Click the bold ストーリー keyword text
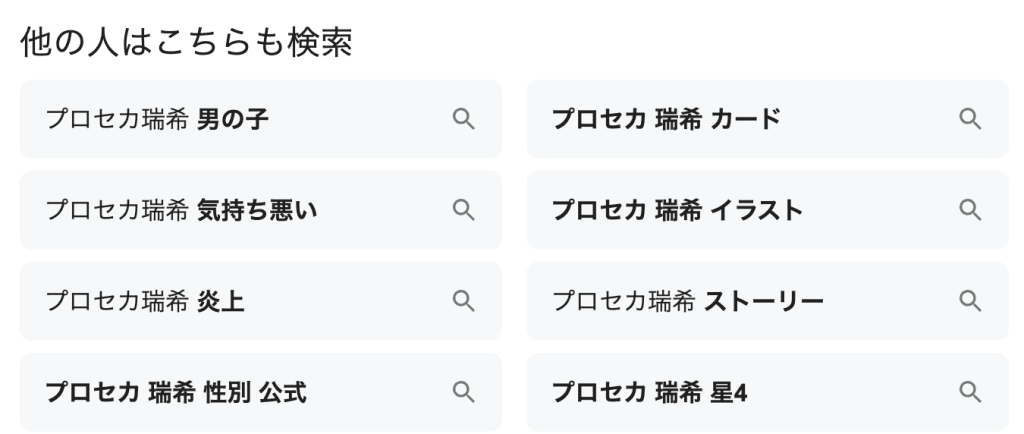This screenshot has width=1024, height=434. (x=763, y=302)
